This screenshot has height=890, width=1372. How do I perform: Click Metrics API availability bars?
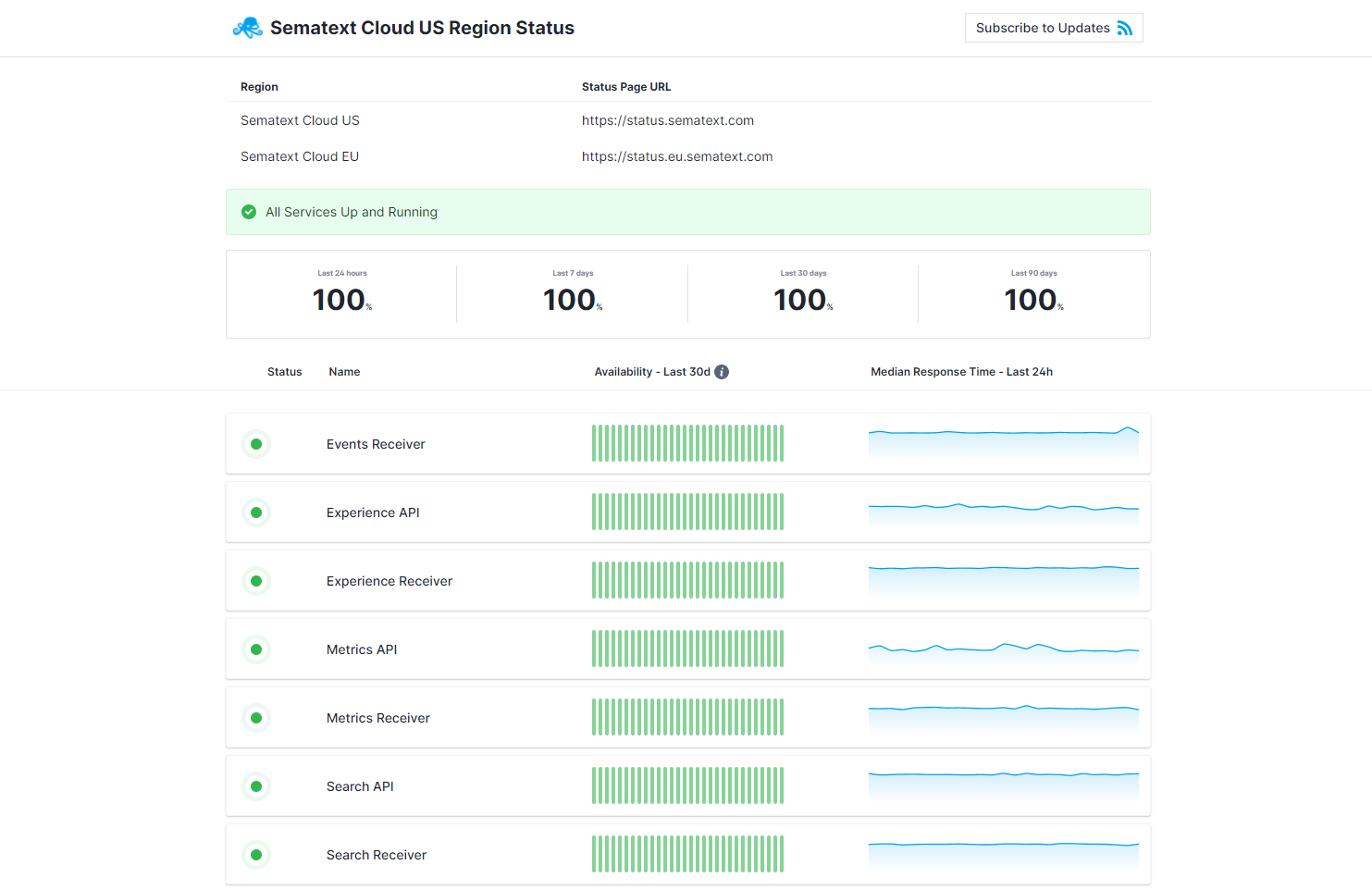coord(687,649)
